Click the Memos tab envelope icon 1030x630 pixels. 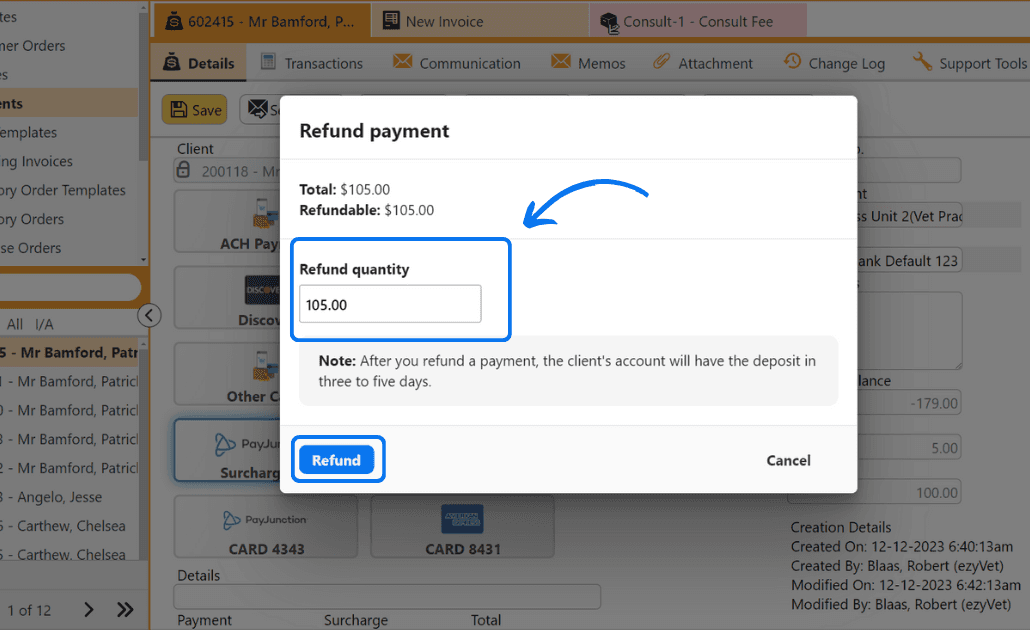point(561,62)
